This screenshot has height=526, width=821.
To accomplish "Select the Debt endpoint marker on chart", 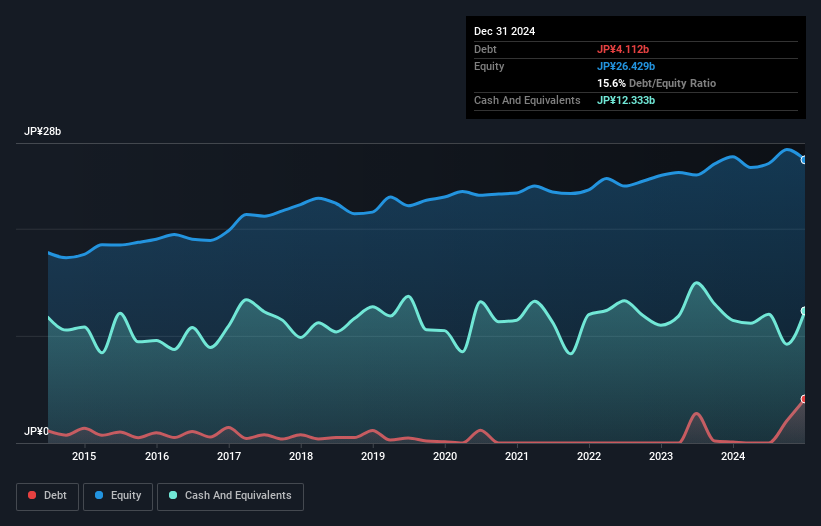I will (804, 399).
